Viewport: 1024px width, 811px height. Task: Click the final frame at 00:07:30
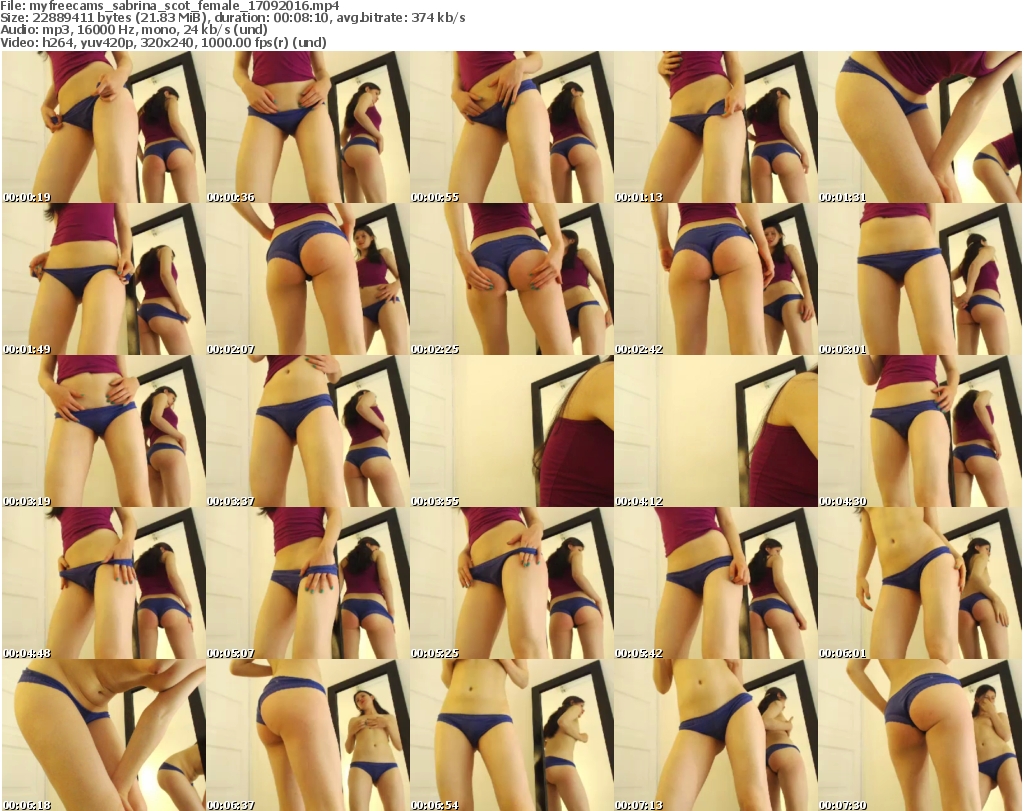919,735
